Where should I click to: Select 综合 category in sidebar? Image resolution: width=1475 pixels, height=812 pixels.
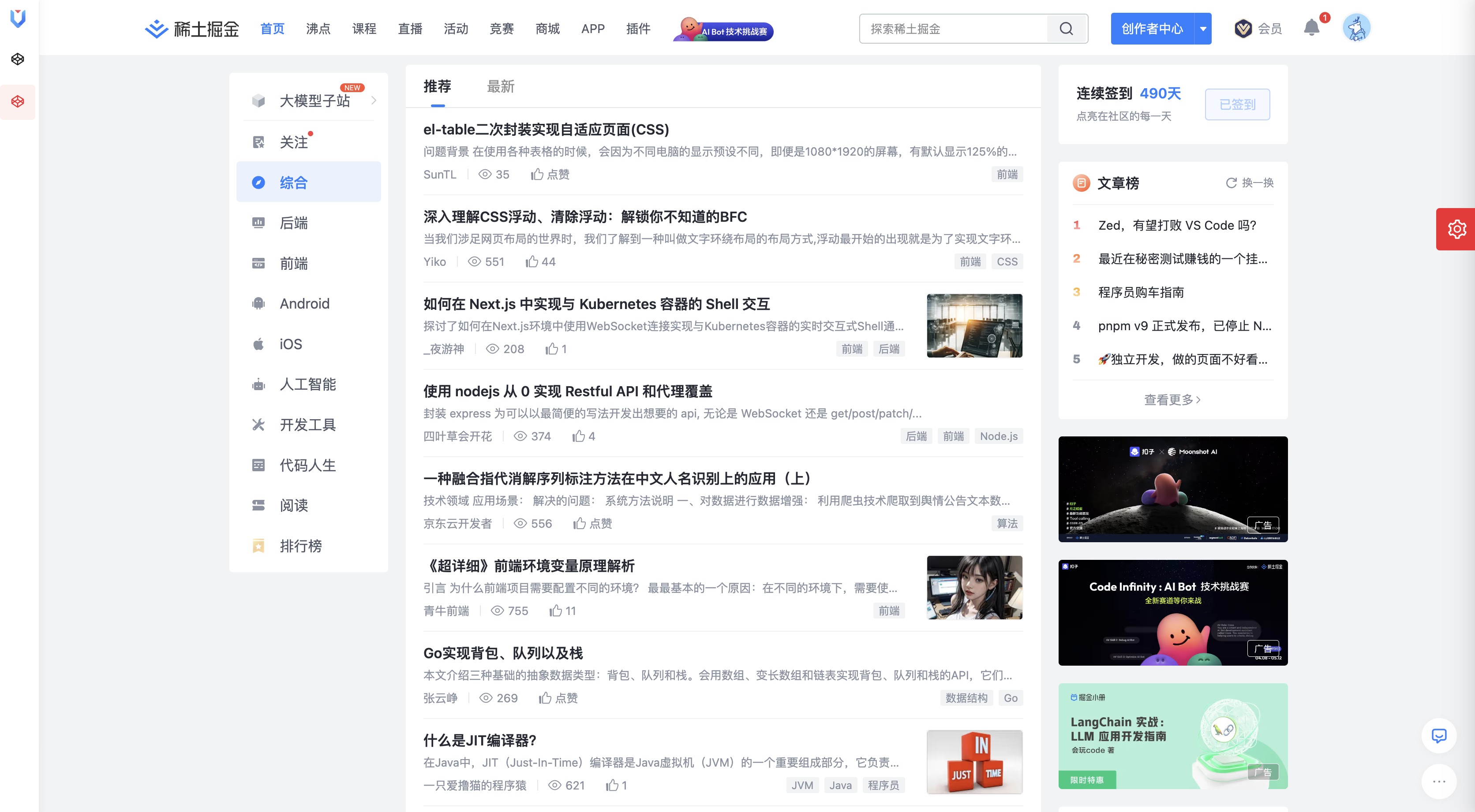(309, 182)
